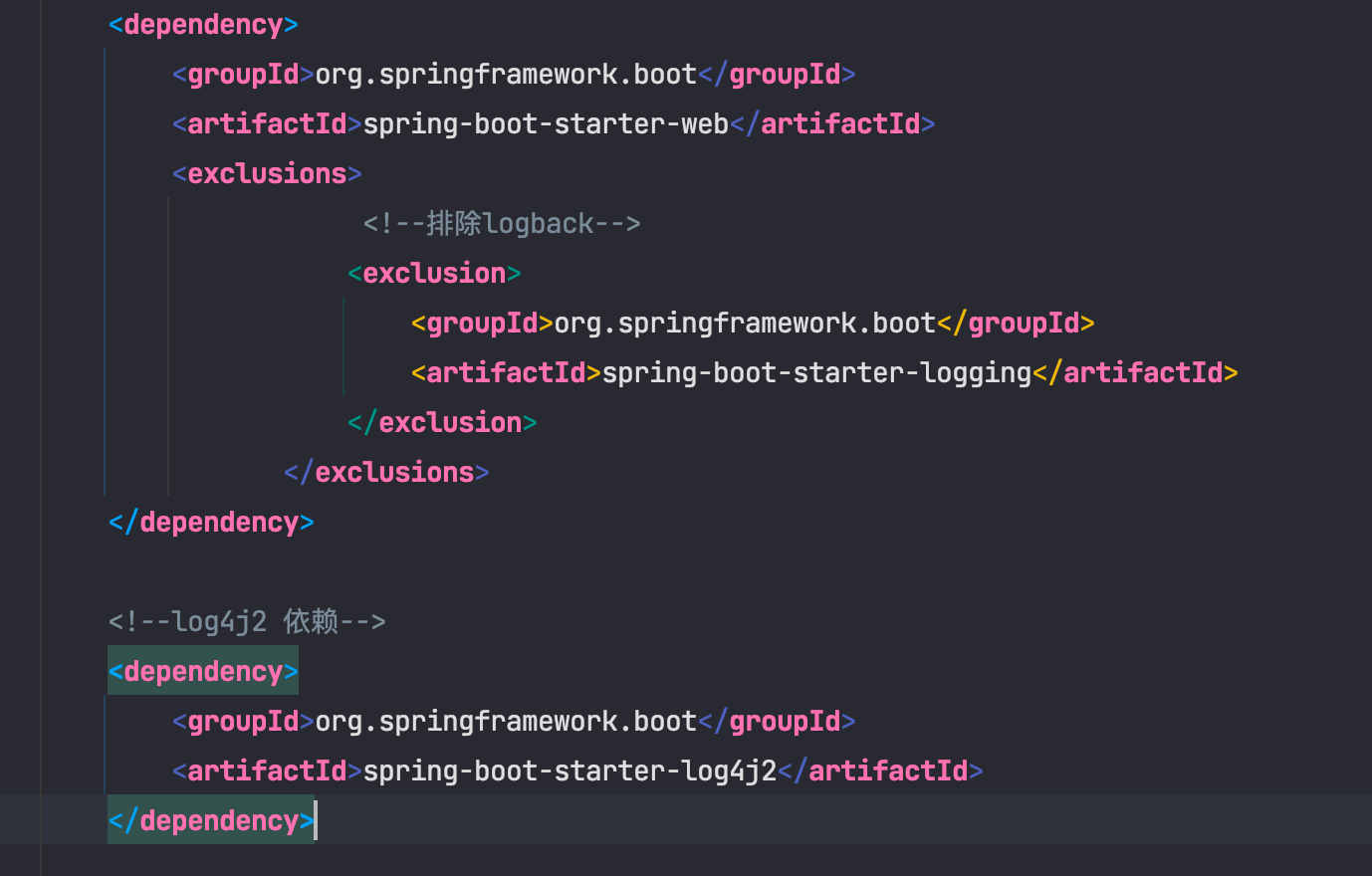Click the closing /dependency tag below /exclusions
Screen dimensions: 1372x876
(x=211, y=522)
